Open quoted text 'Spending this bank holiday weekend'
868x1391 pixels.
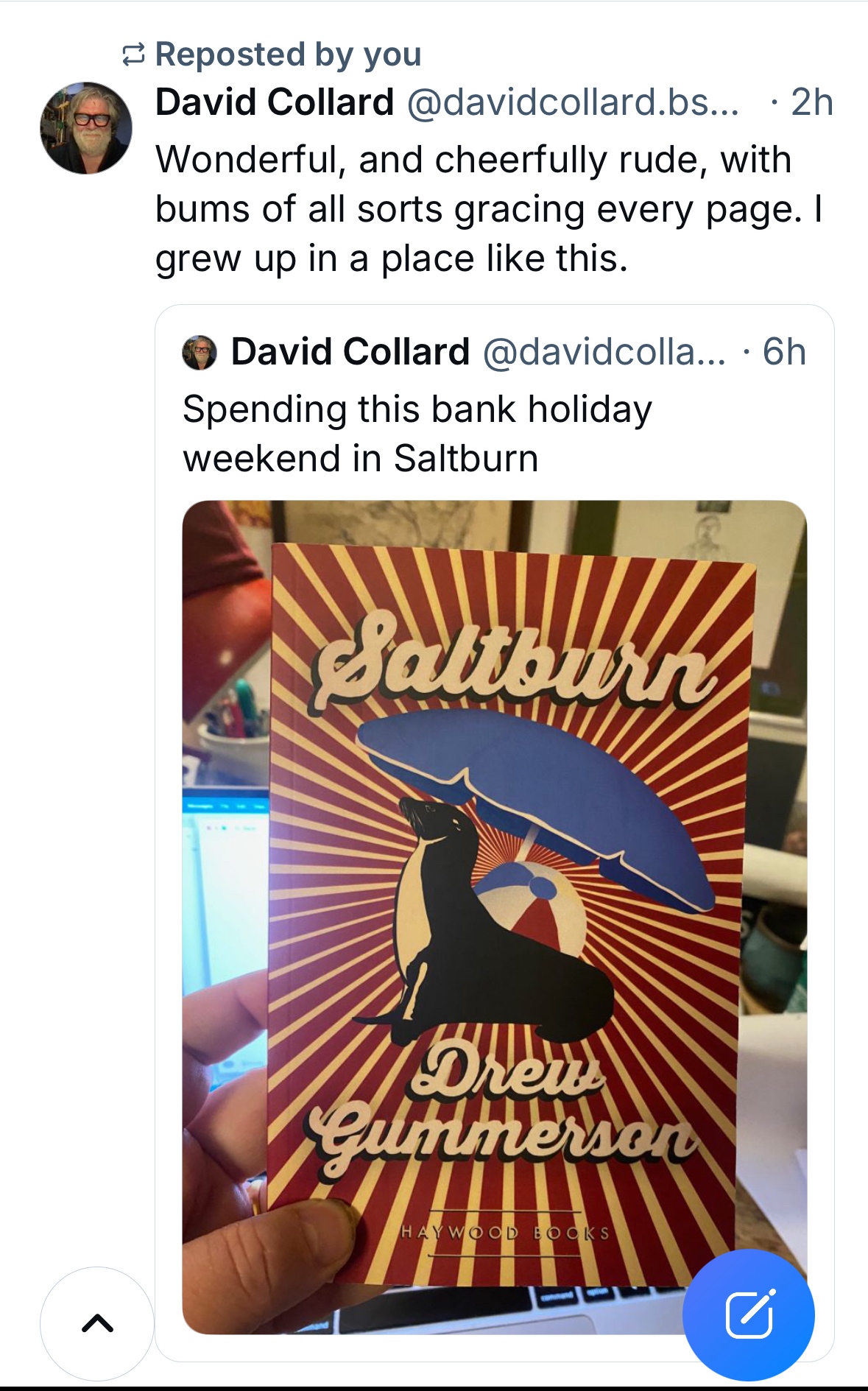(x=417, y=434)
